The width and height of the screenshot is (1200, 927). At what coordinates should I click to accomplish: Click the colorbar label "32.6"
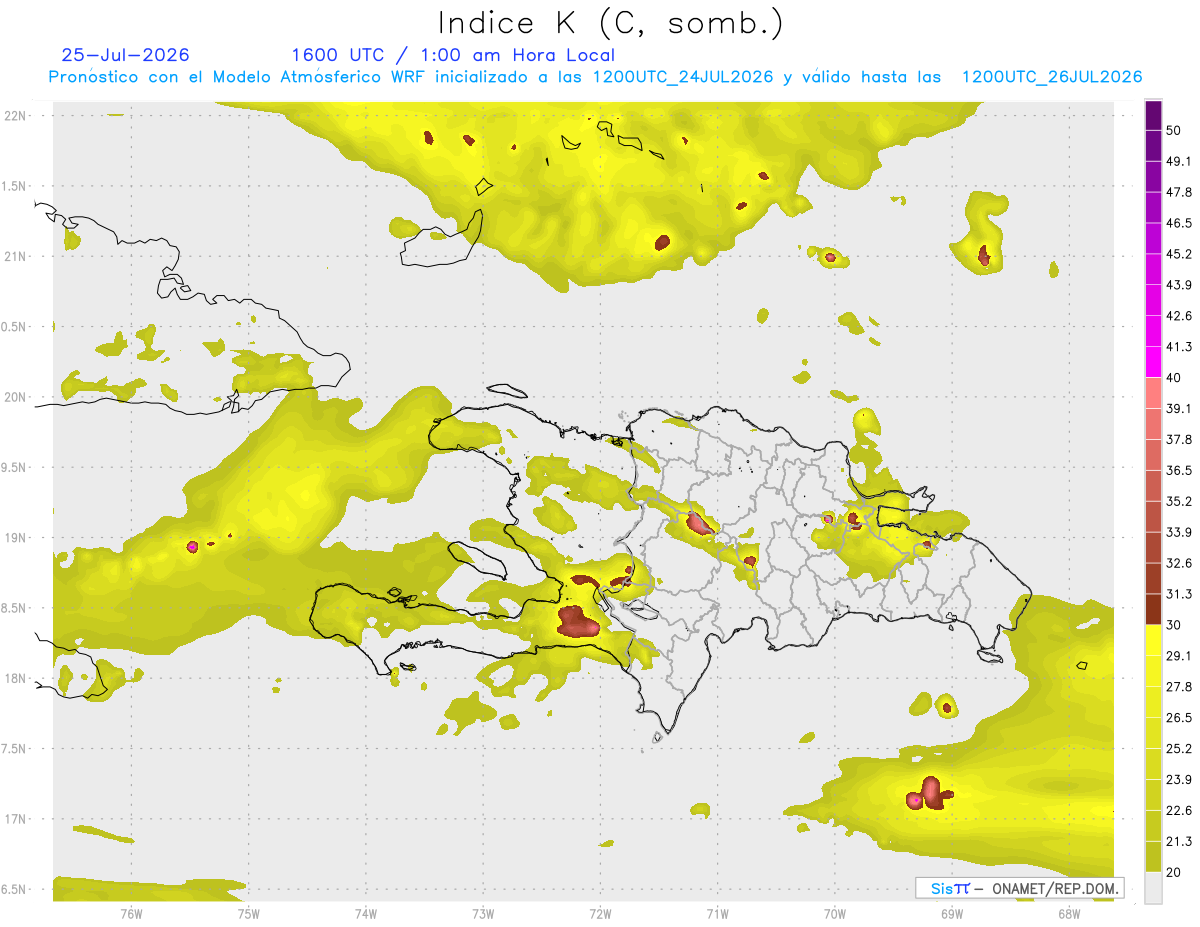[x=1179, y=563]
